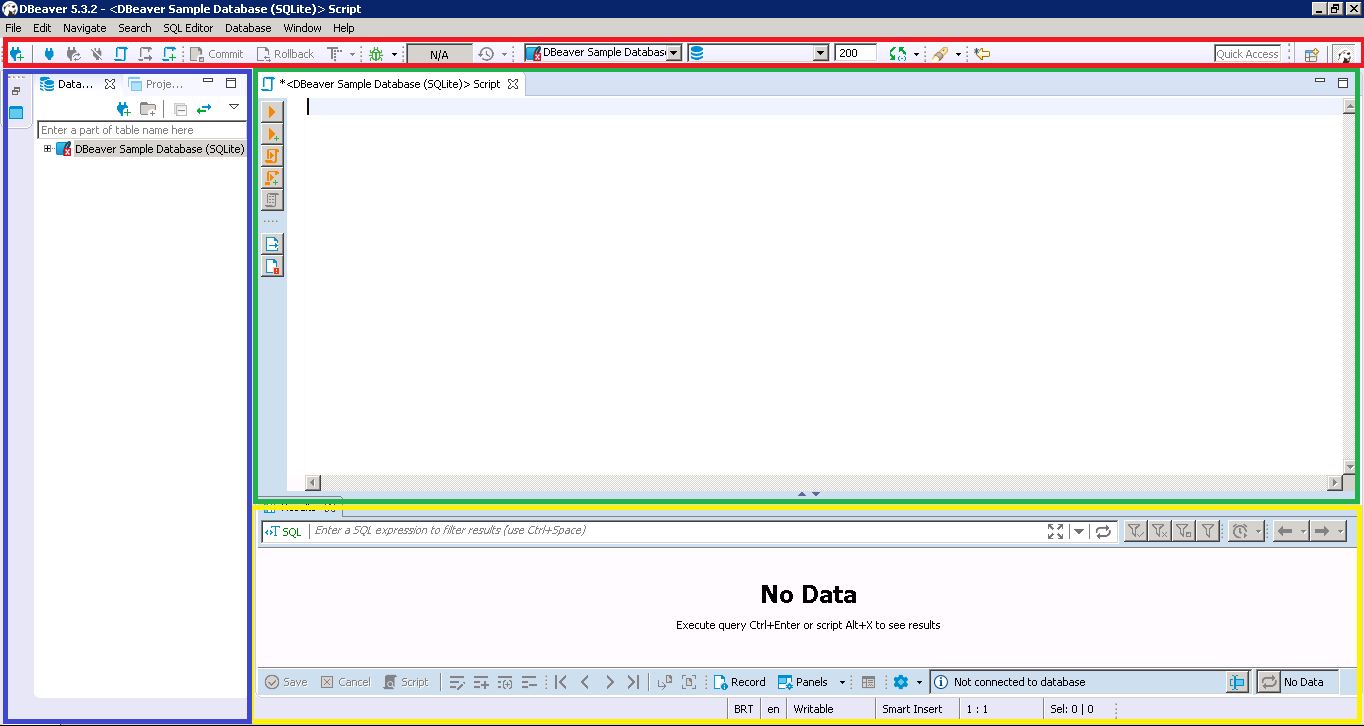
Task: Run the SQL script with the script icon
Action: [272, 156]
